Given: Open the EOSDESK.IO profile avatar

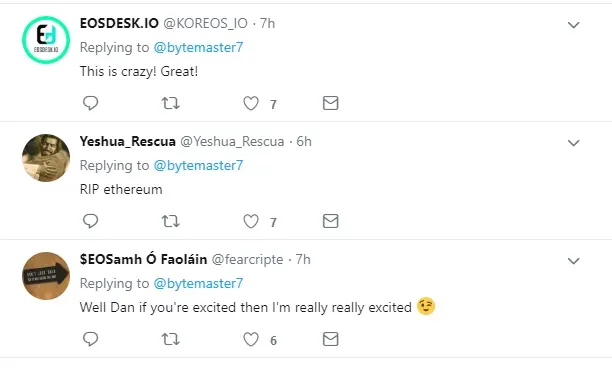Looking at the screenshot, I should pyautogui.click(x=46, y=40).
